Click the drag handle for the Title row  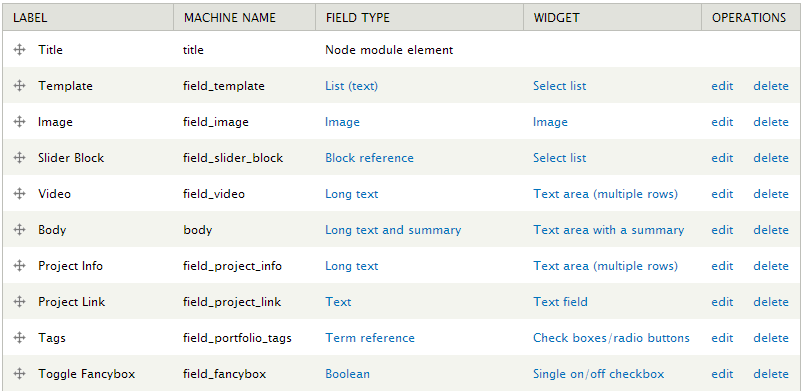point(19,50)
